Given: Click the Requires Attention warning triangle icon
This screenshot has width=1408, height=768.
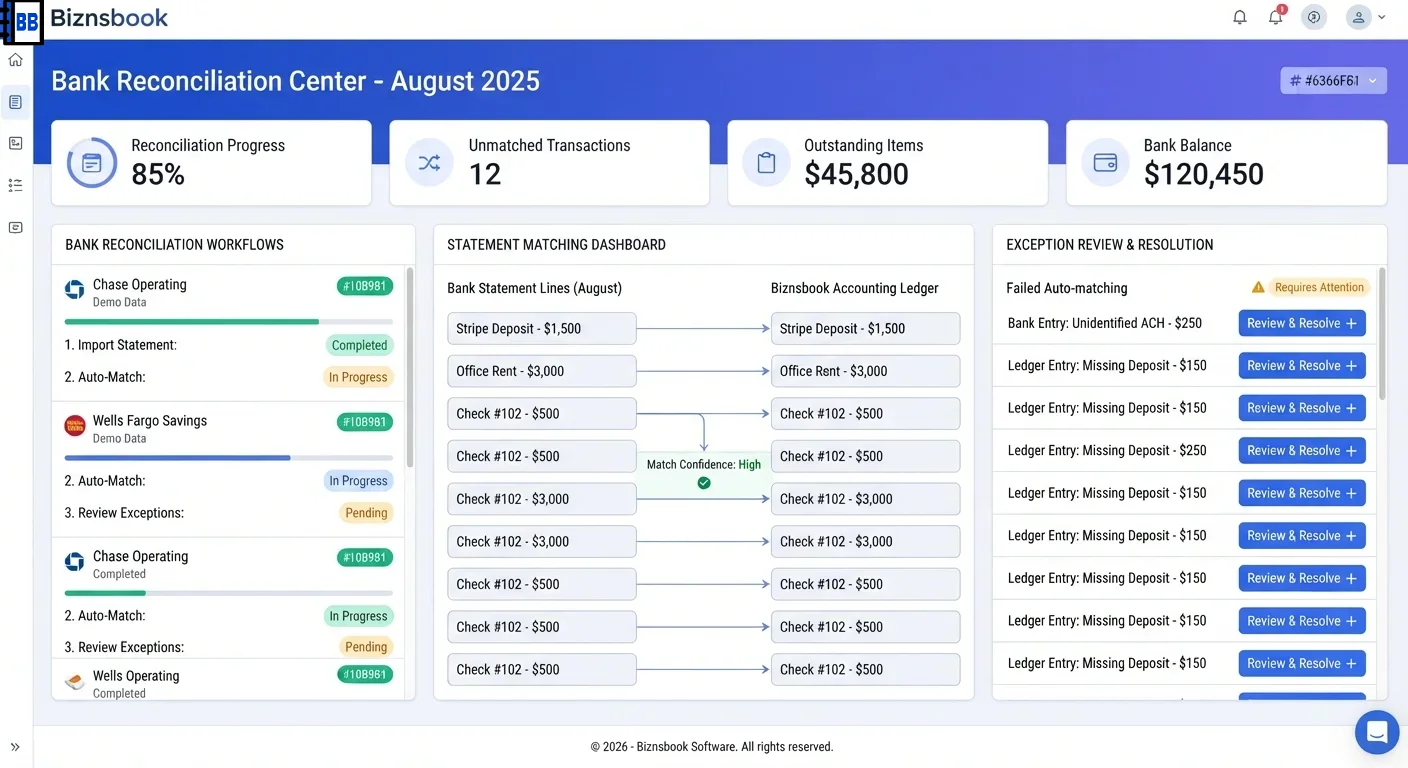Looking at the screenshot, I should (x=1258, y=288).
